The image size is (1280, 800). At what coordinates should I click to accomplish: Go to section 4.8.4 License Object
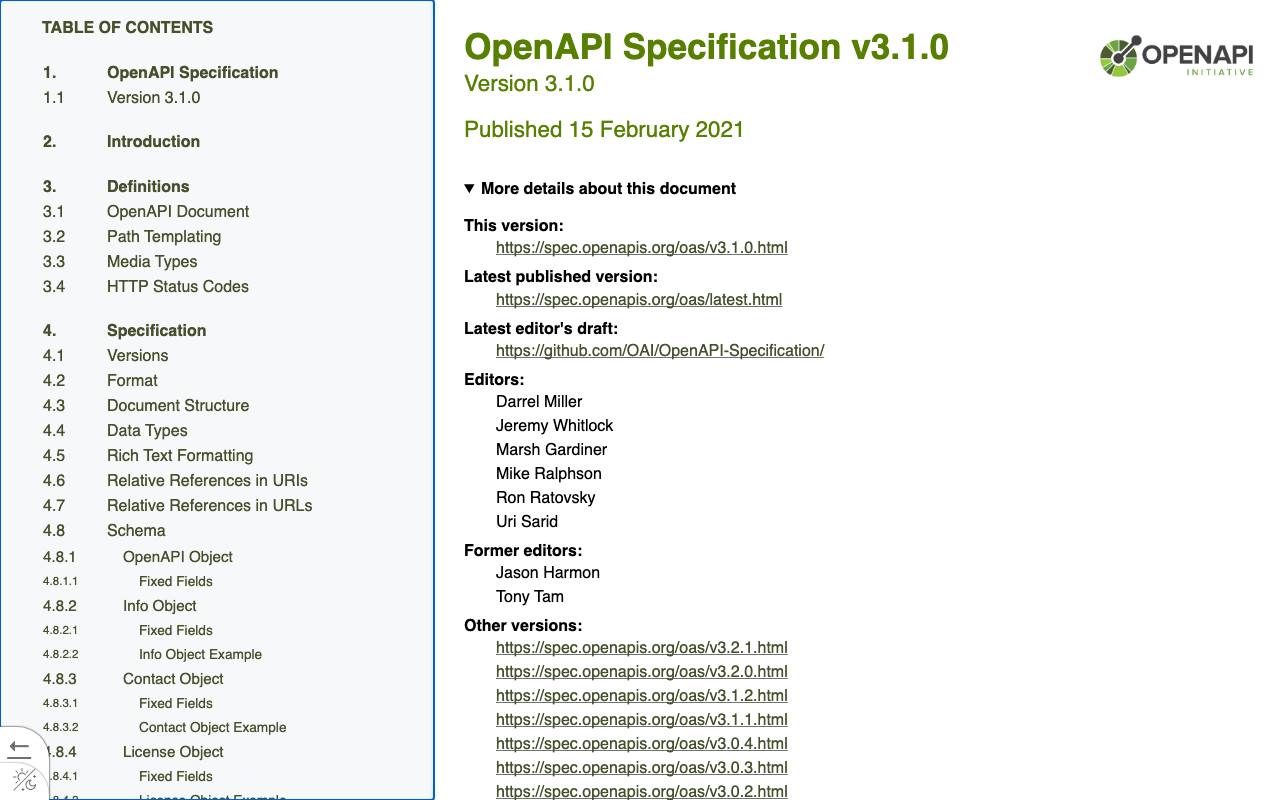tap(134, 751)
